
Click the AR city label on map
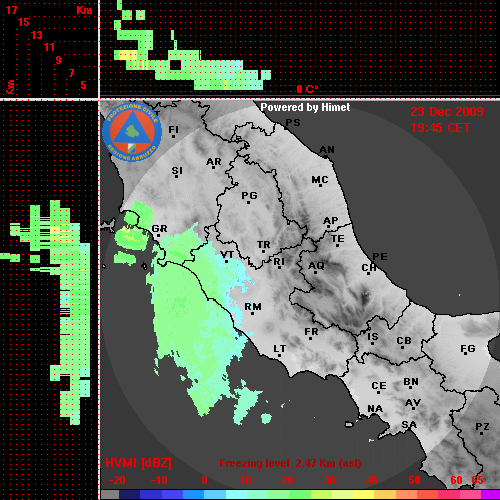(x=214, y=162)
